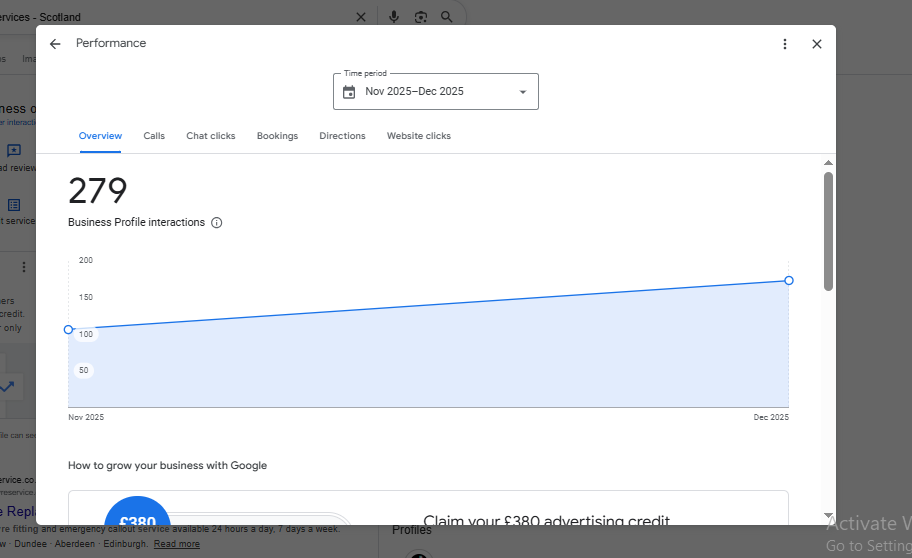Close the Performance dialog
The height and width of the screenshot is (558, 912).
point(817,44)
